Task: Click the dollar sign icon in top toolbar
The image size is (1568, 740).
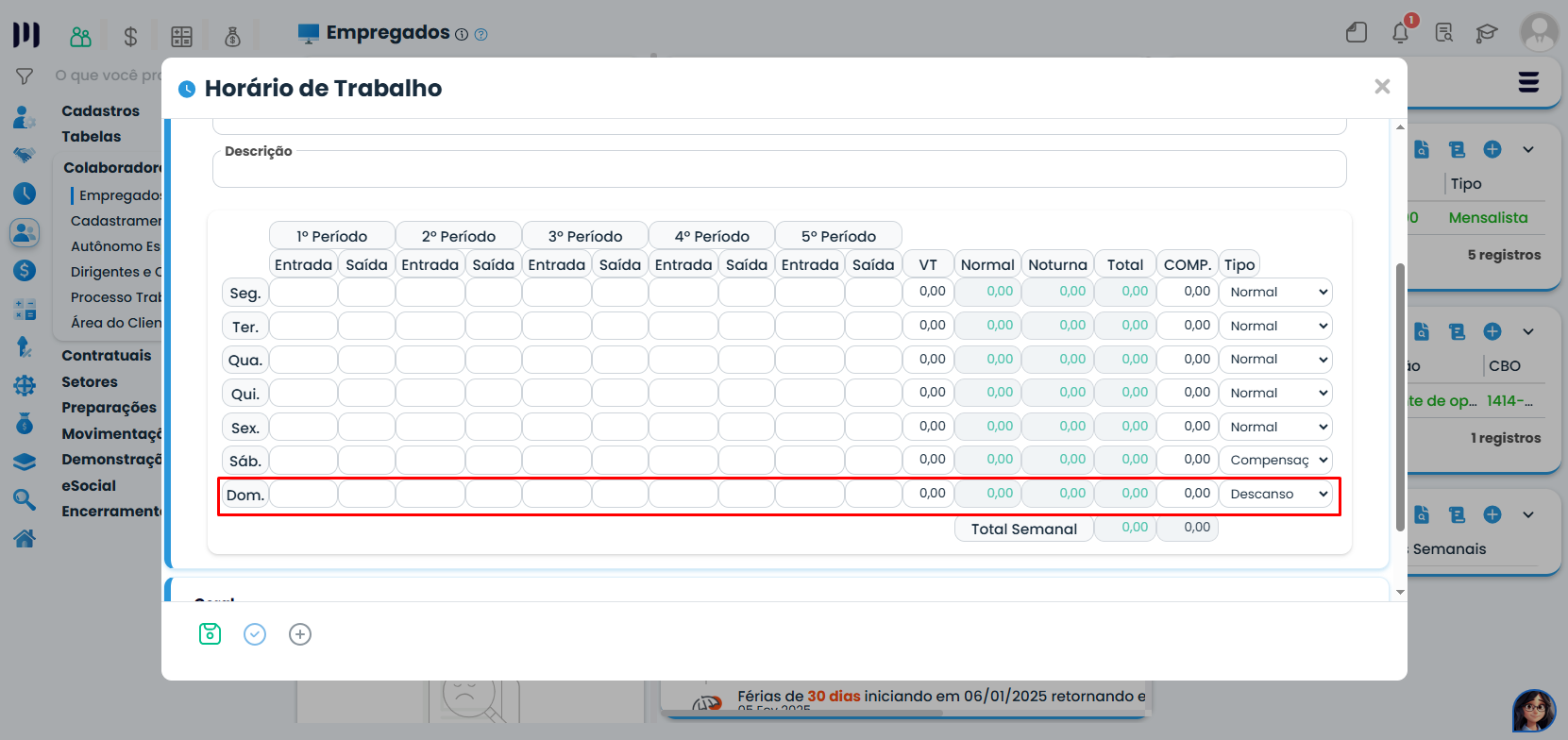Action: tap(130, 37)
